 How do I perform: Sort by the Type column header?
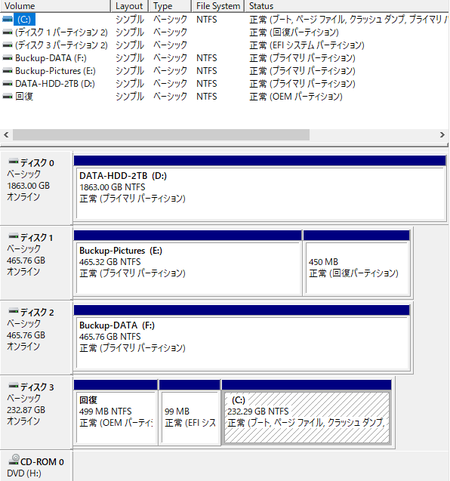point(170,6)
